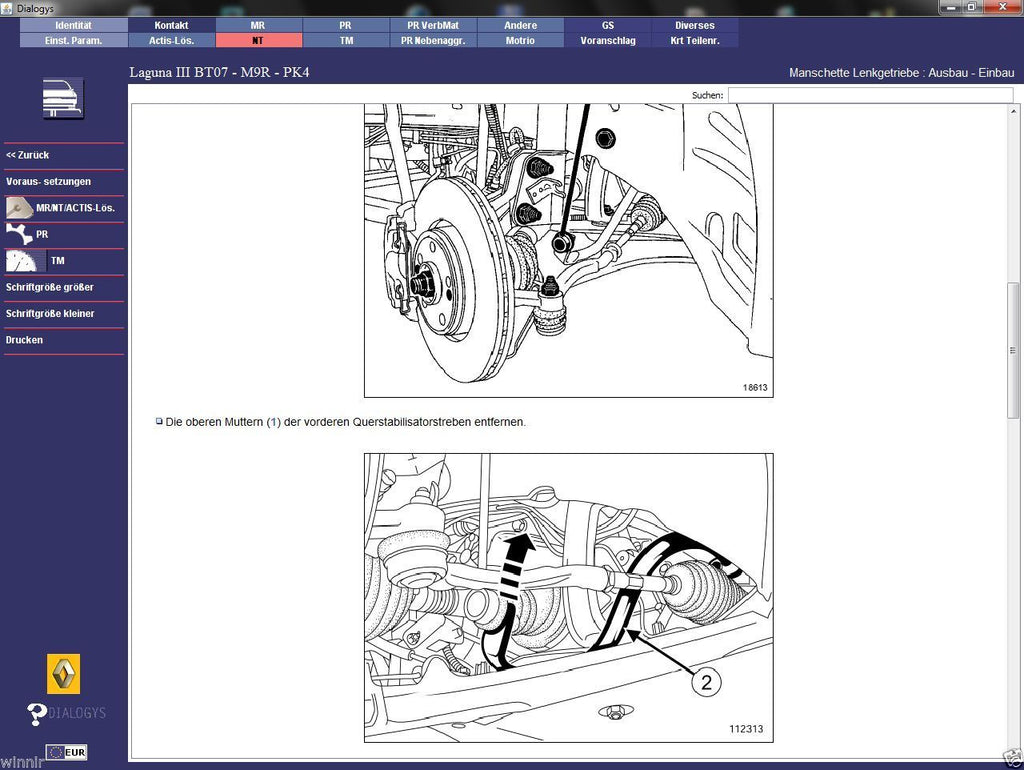Viewport: 1024px width, 770px height.
Task: Click the bullet before 'Die oberen Muttern'
Action: 159,421
